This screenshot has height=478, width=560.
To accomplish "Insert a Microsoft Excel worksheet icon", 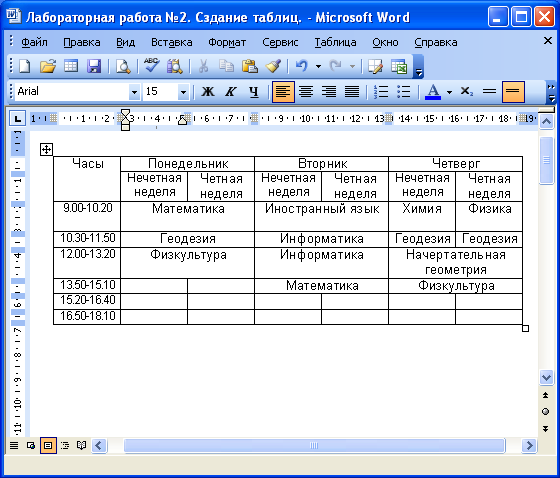I will tap(399, 66).
